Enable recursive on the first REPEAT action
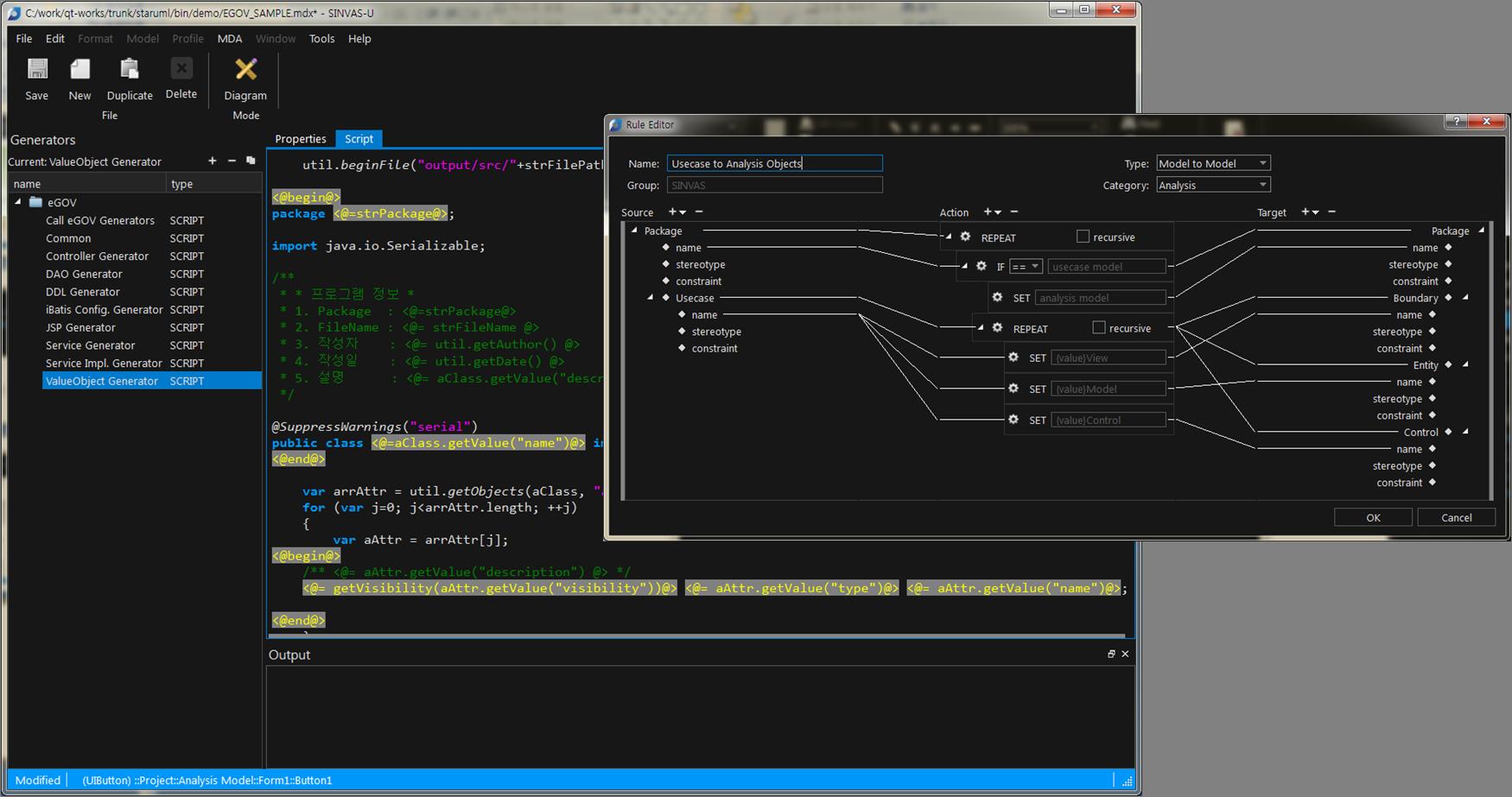This screenshot has width=1512, height=797. (1083, 237)
